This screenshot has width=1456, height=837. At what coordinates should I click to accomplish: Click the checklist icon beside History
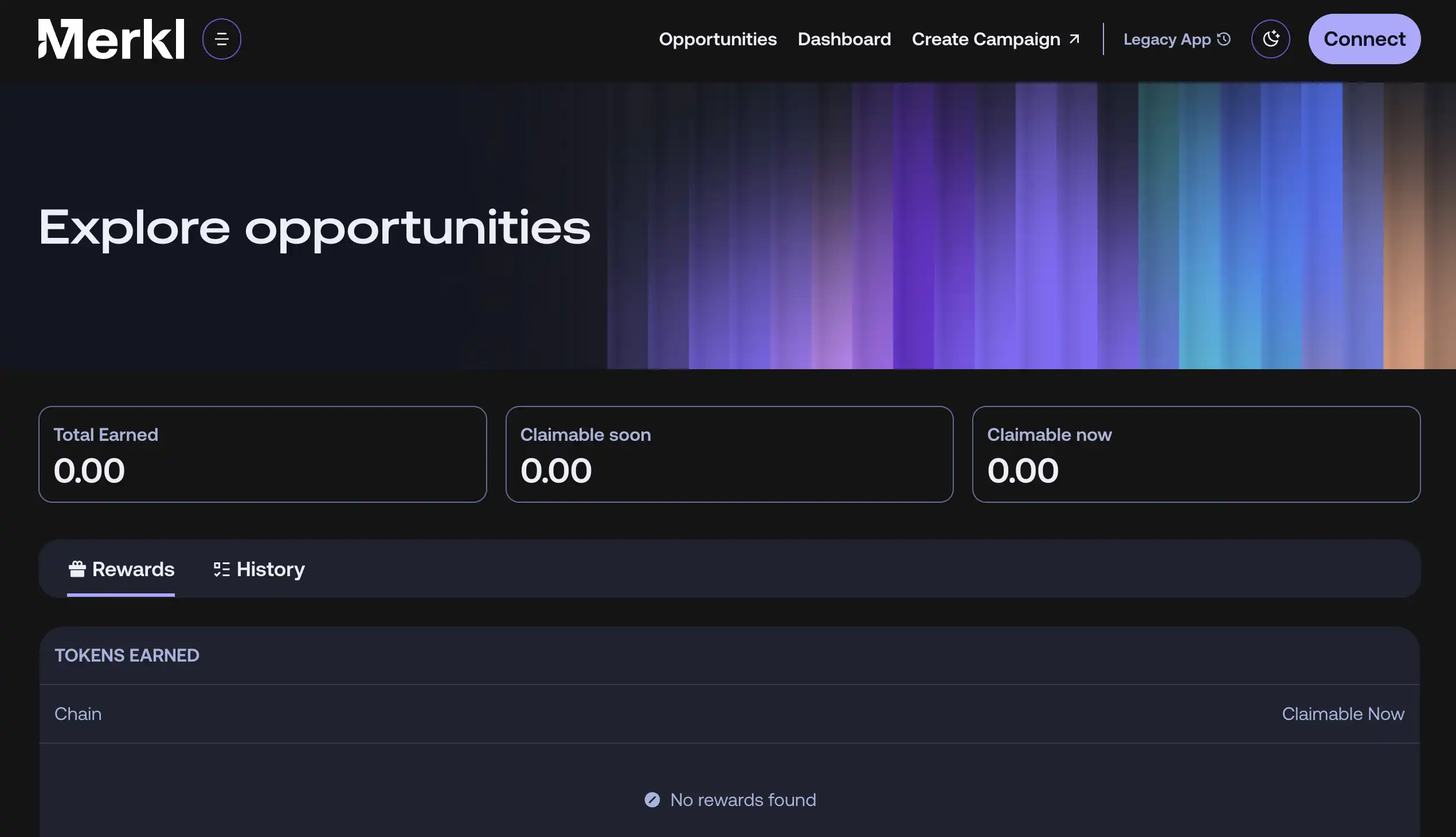tap(221, 569)
